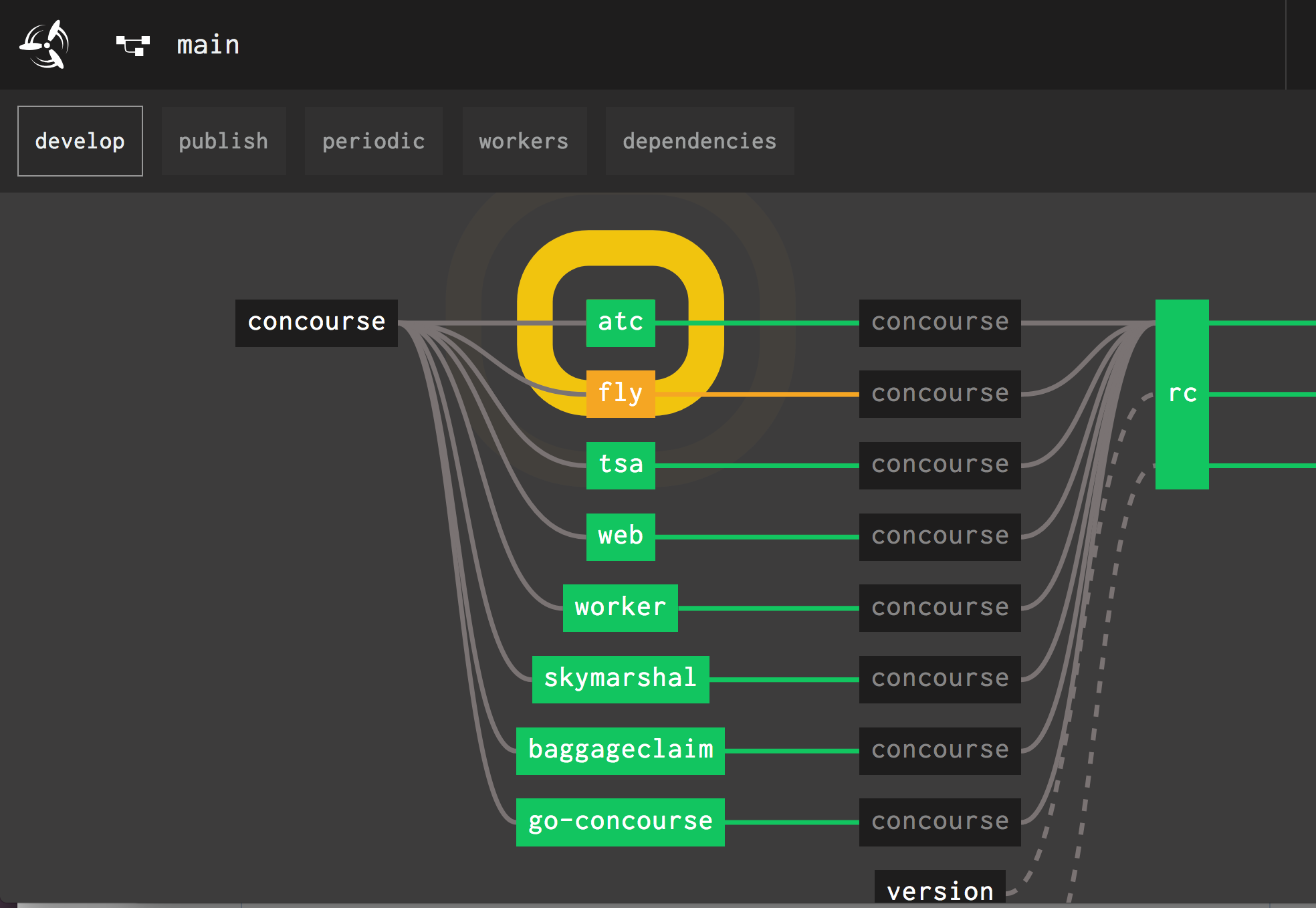Click the leftmost concourse input resource

316,323
